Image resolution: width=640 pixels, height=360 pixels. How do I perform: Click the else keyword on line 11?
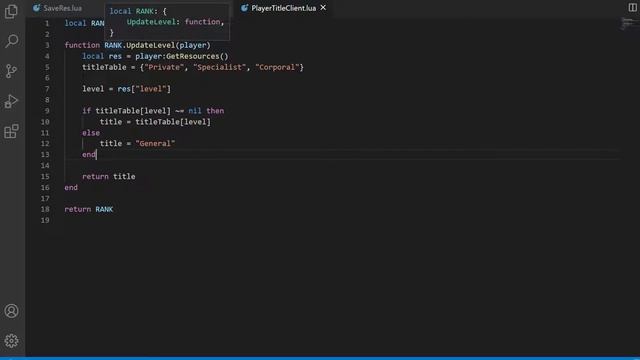point(91,133)
